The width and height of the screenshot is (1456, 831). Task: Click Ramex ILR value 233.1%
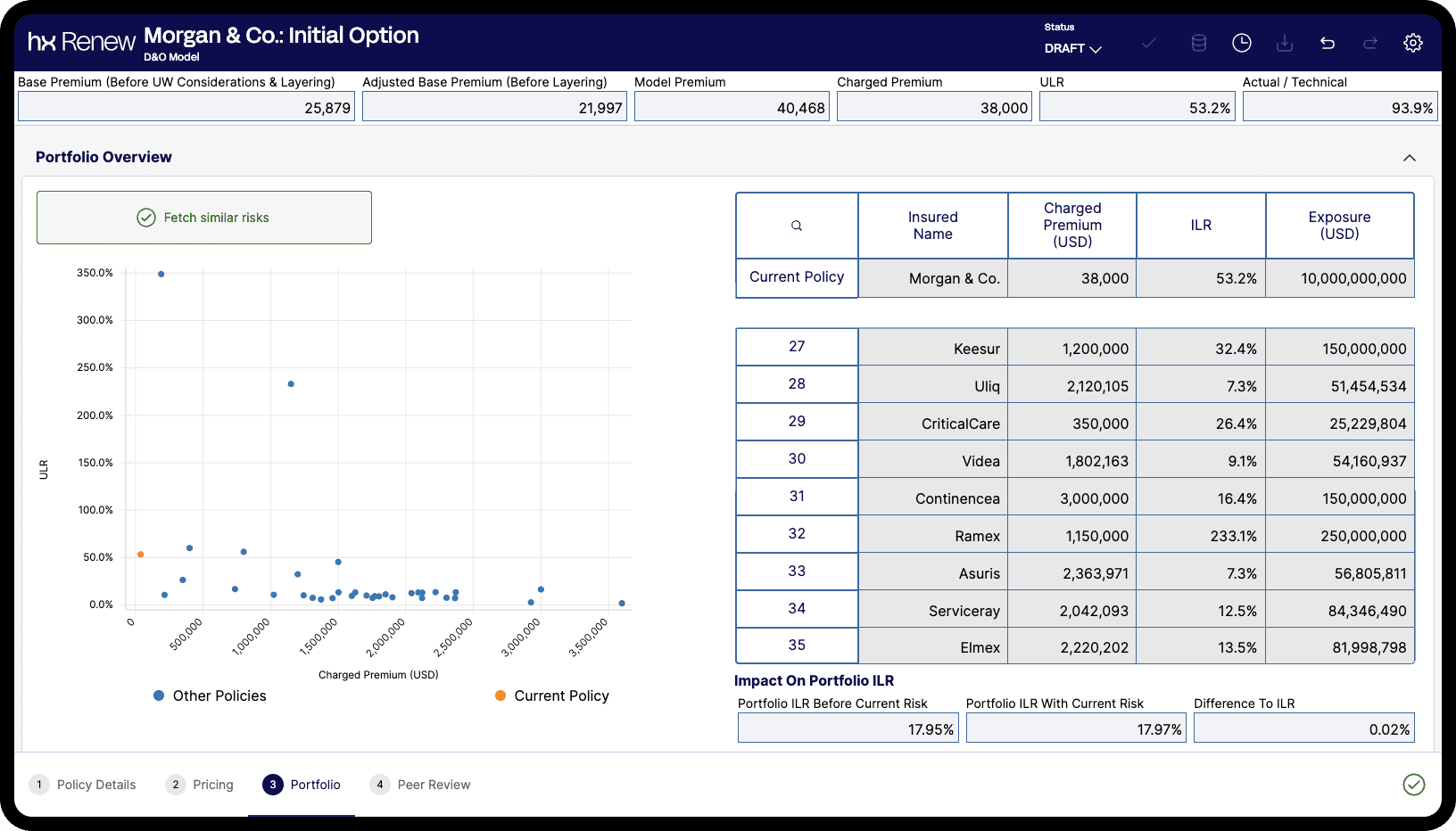pyautogui.click(x=1201, y=536)
